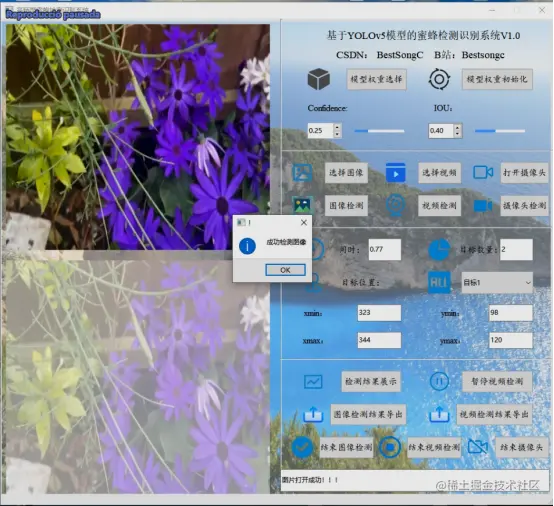Click the open camera outline icon
The height and width of the screenshot is (506, 554).
[483, 172]
